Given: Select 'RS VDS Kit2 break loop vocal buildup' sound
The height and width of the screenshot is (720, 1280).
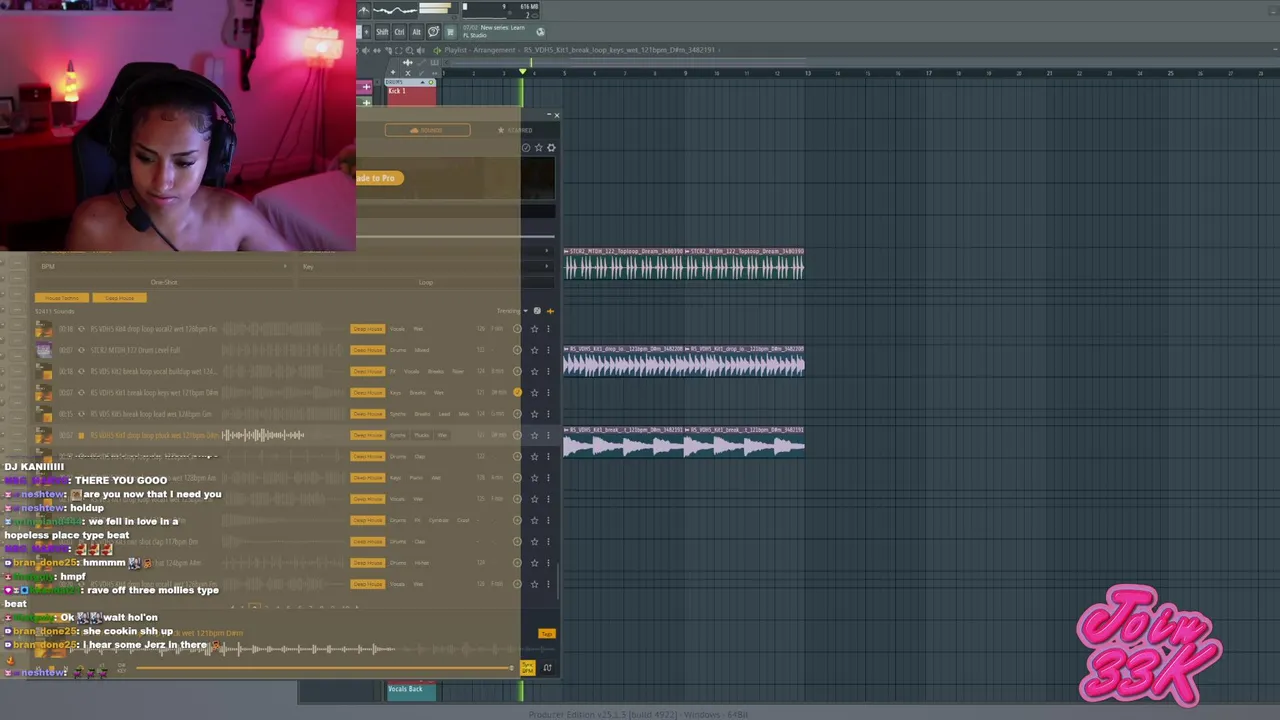Looking at the screenshot, I should pos(153,371).
